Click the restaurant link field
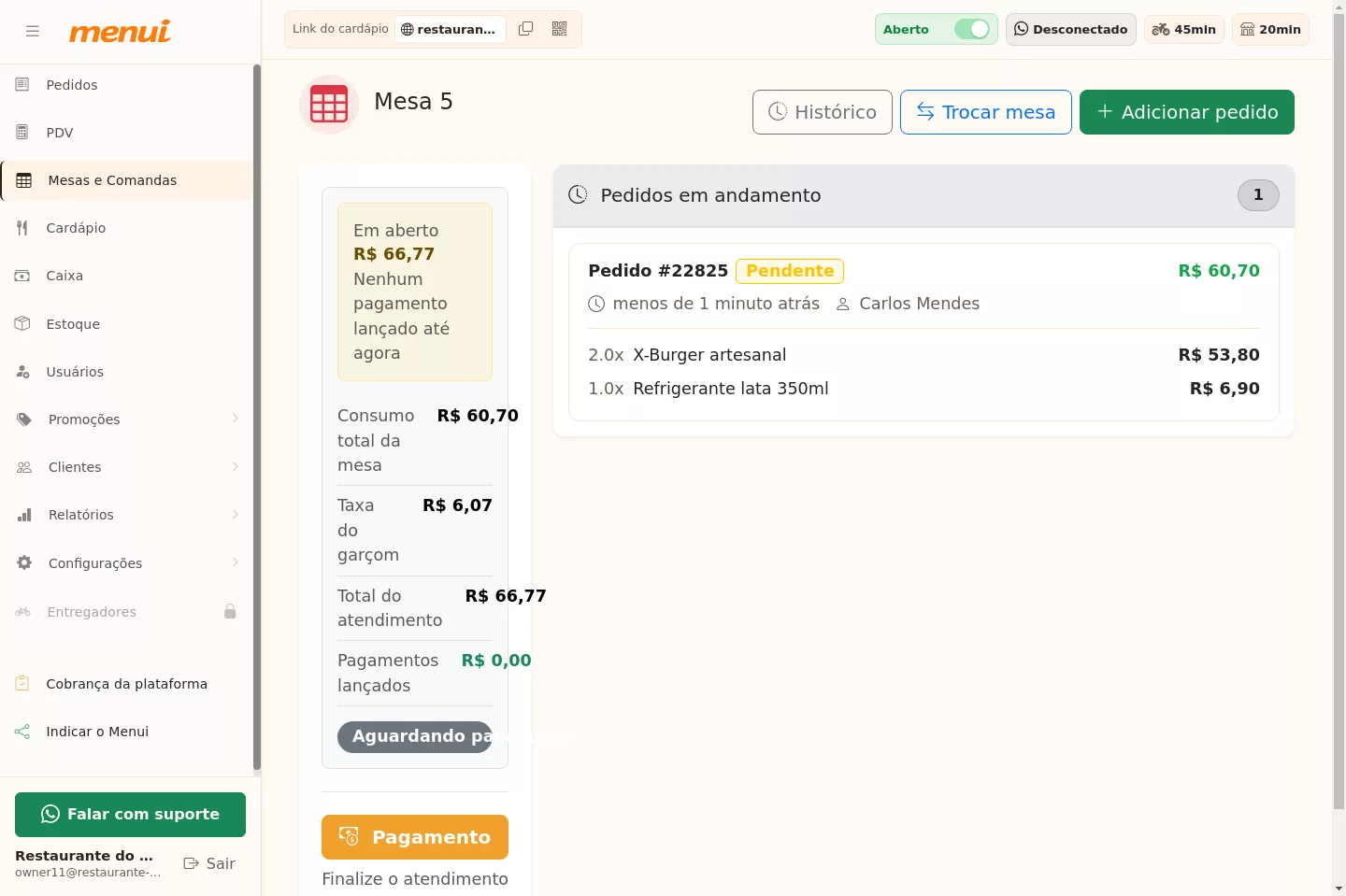Viewport: 1346px width, 896px height. click(451, 29)
